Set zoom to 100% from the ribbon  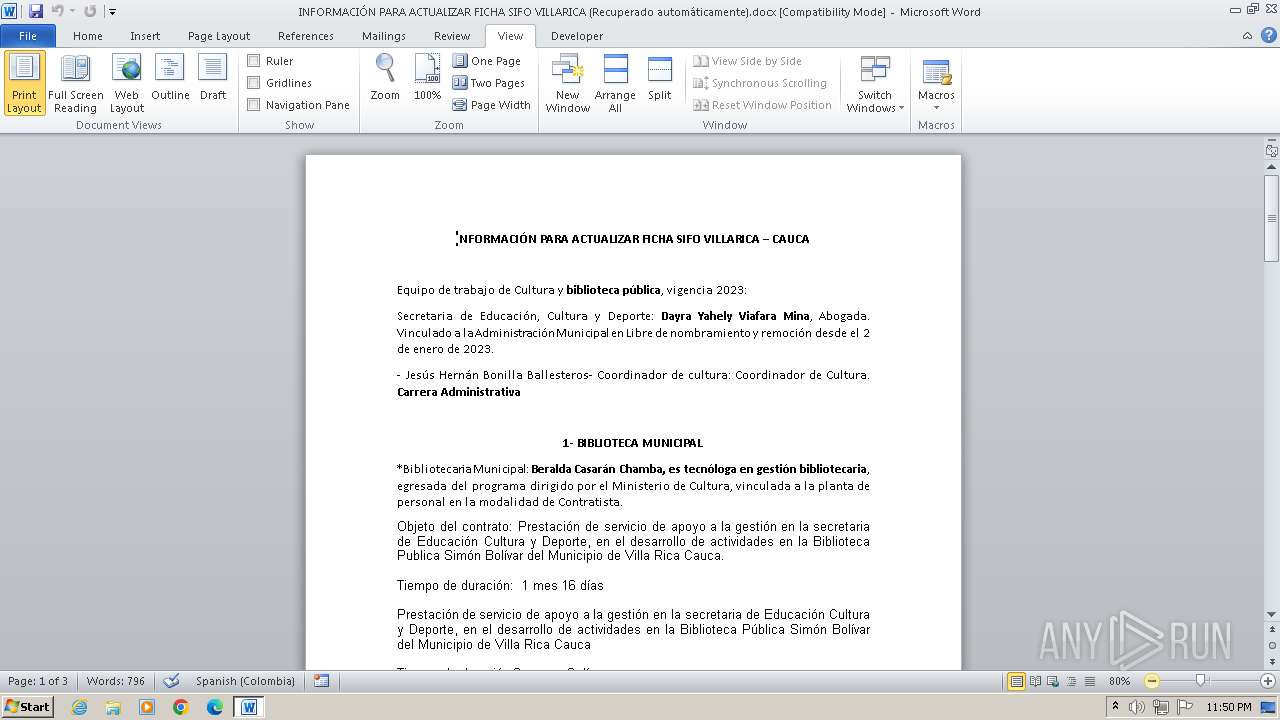[427, 78]
